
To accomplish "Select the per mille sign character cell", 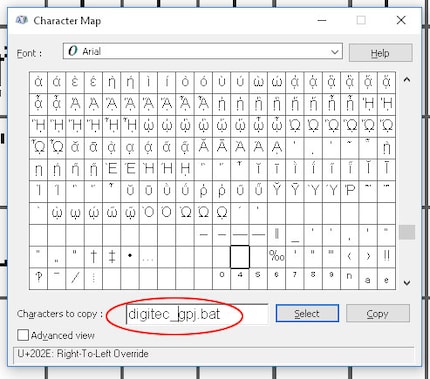I will pos(277,257).
